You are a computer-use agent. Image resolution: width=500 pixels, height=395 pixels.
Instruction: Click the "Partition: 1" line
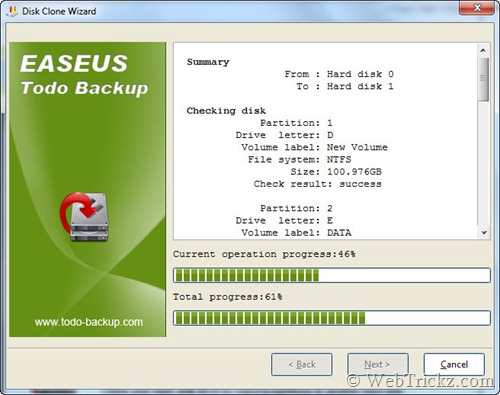pyautogui.click(x=296, y=123)
